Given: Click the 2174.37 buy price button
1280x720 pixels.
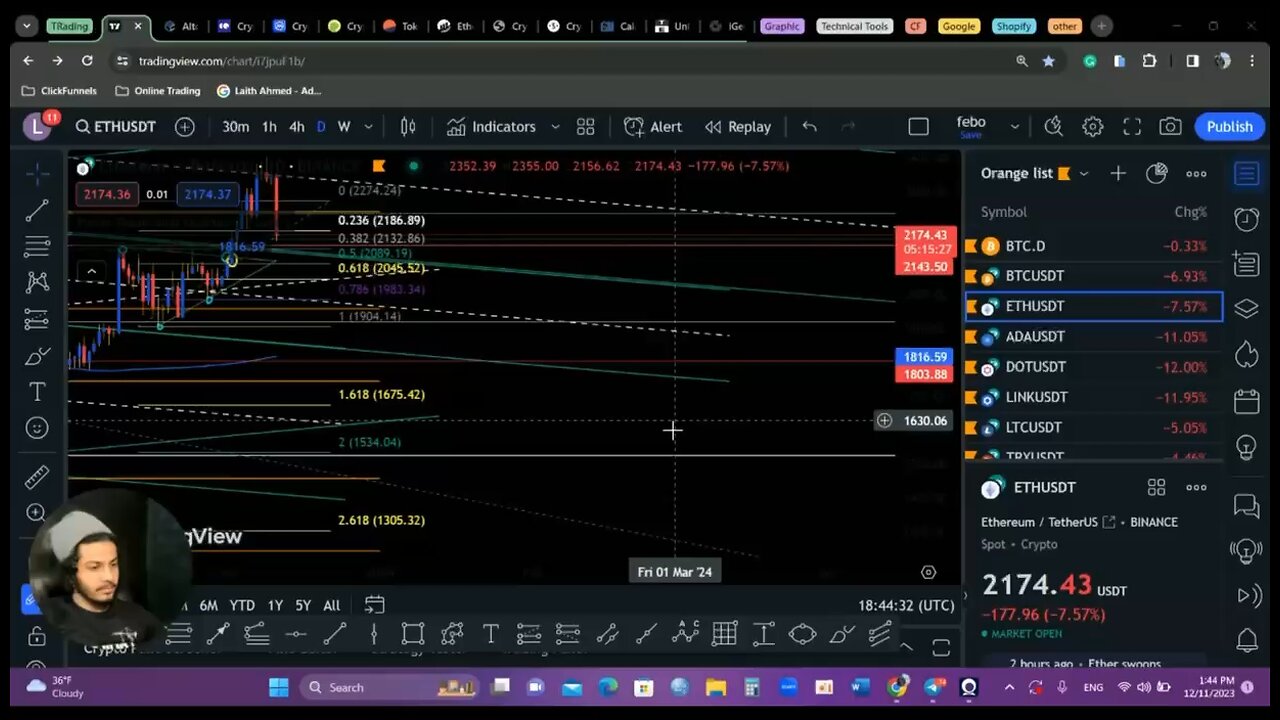Looking at the screenshot, I should tap(207, 194).
